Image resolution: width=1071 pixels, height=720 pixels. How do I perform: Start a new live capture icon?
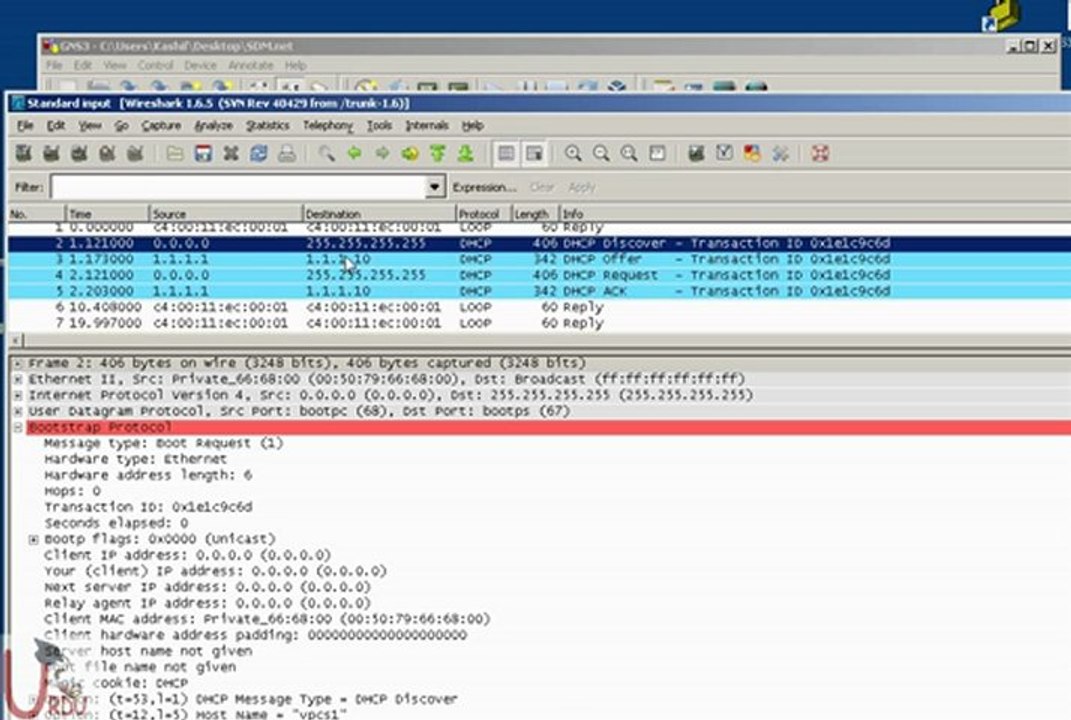79,154
